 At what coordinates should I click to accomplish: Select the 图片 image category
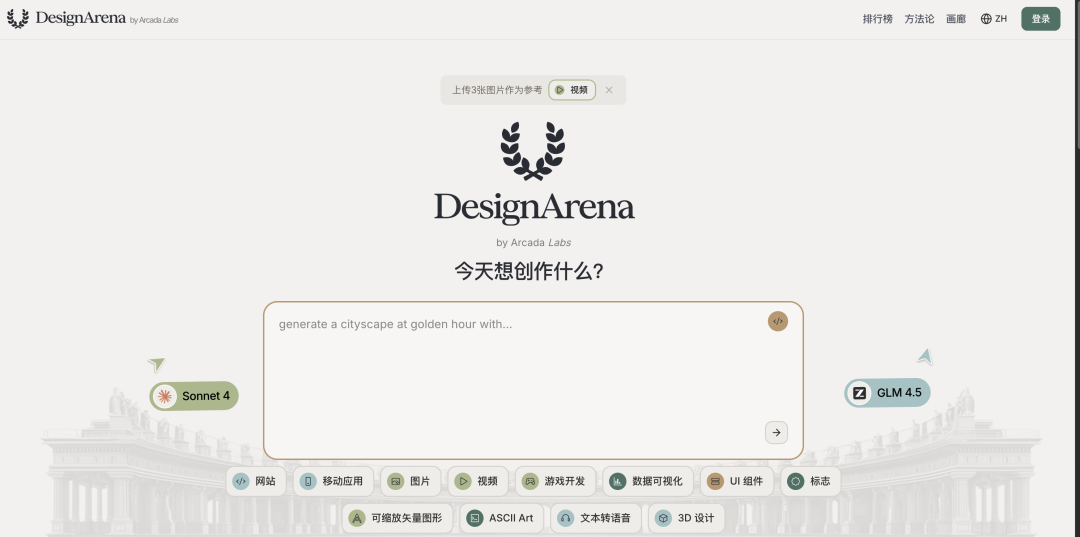[411, 481]
